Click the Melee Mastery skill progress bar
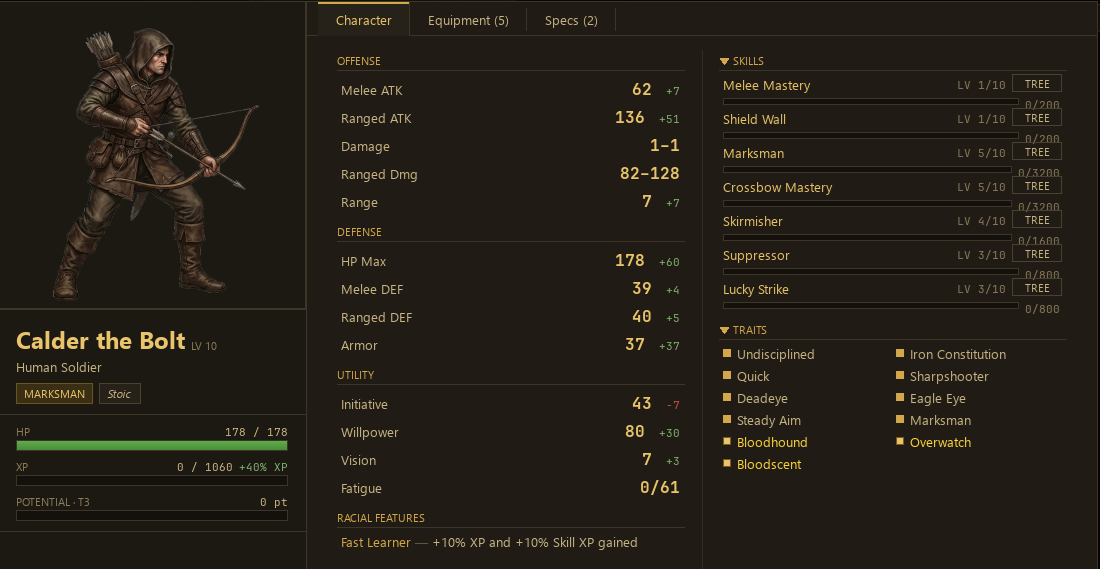Viewport: 1100px width, 569px height. 871,102
